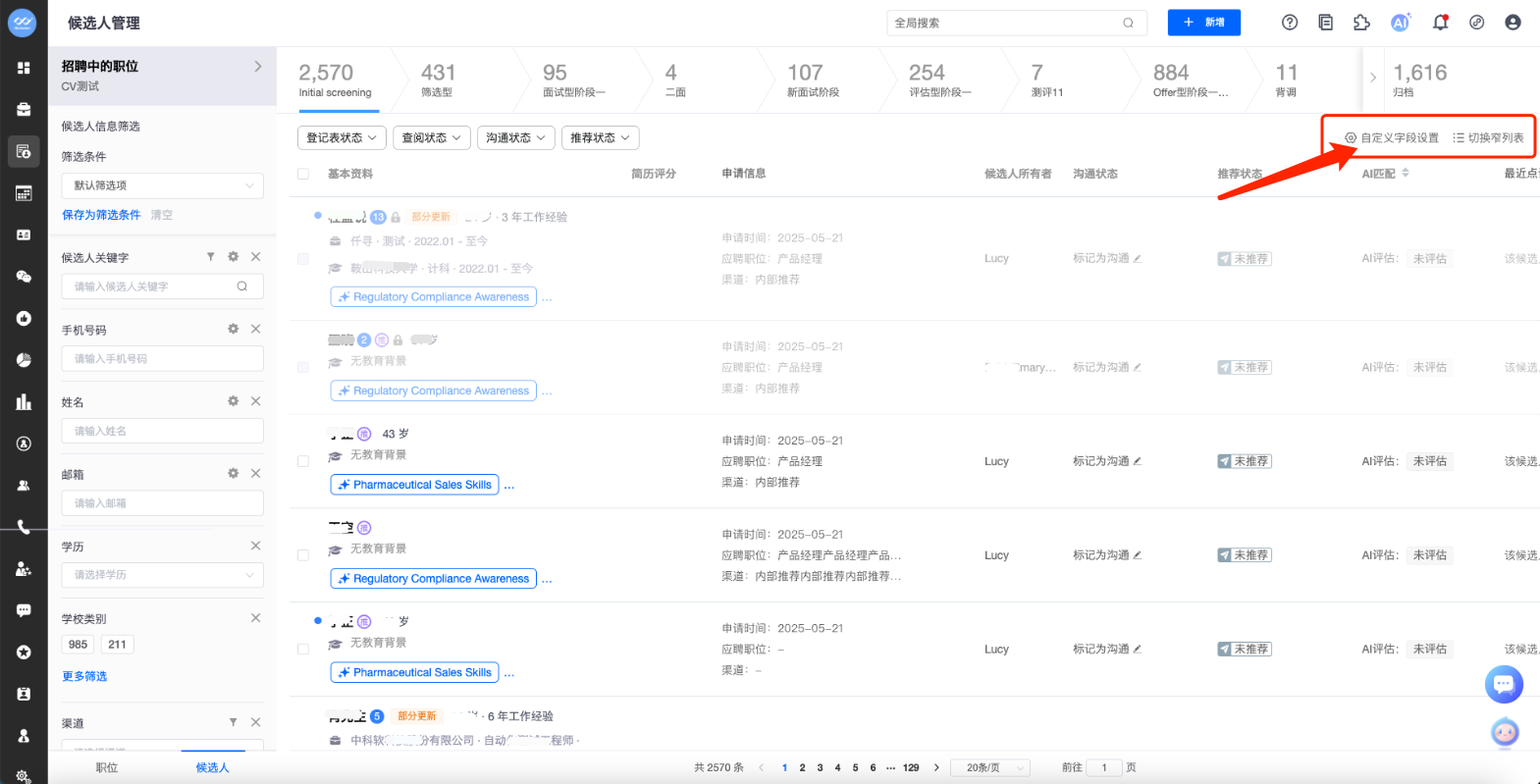The width and height of the screenshot is (1540, 784).
Task: Focus the 全局搜索 input
Action: (x=1017, y=23)
